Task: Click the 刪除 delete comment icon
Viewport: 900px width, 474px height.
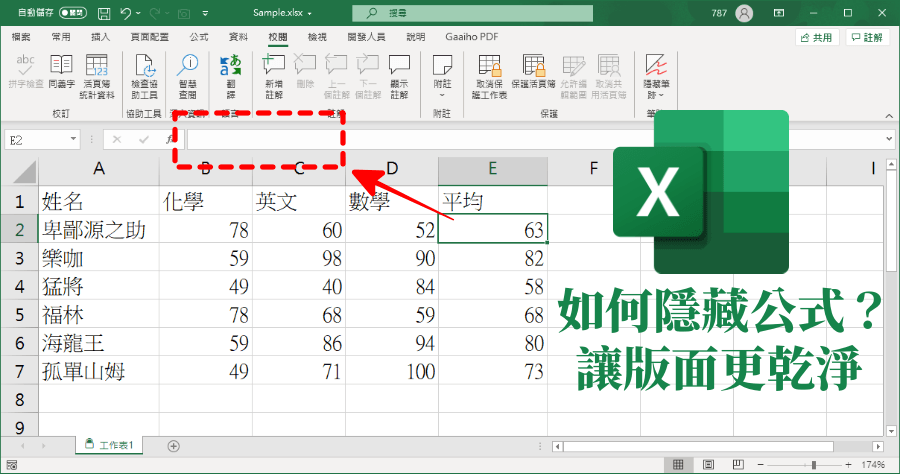Action: tap(305, 64)
